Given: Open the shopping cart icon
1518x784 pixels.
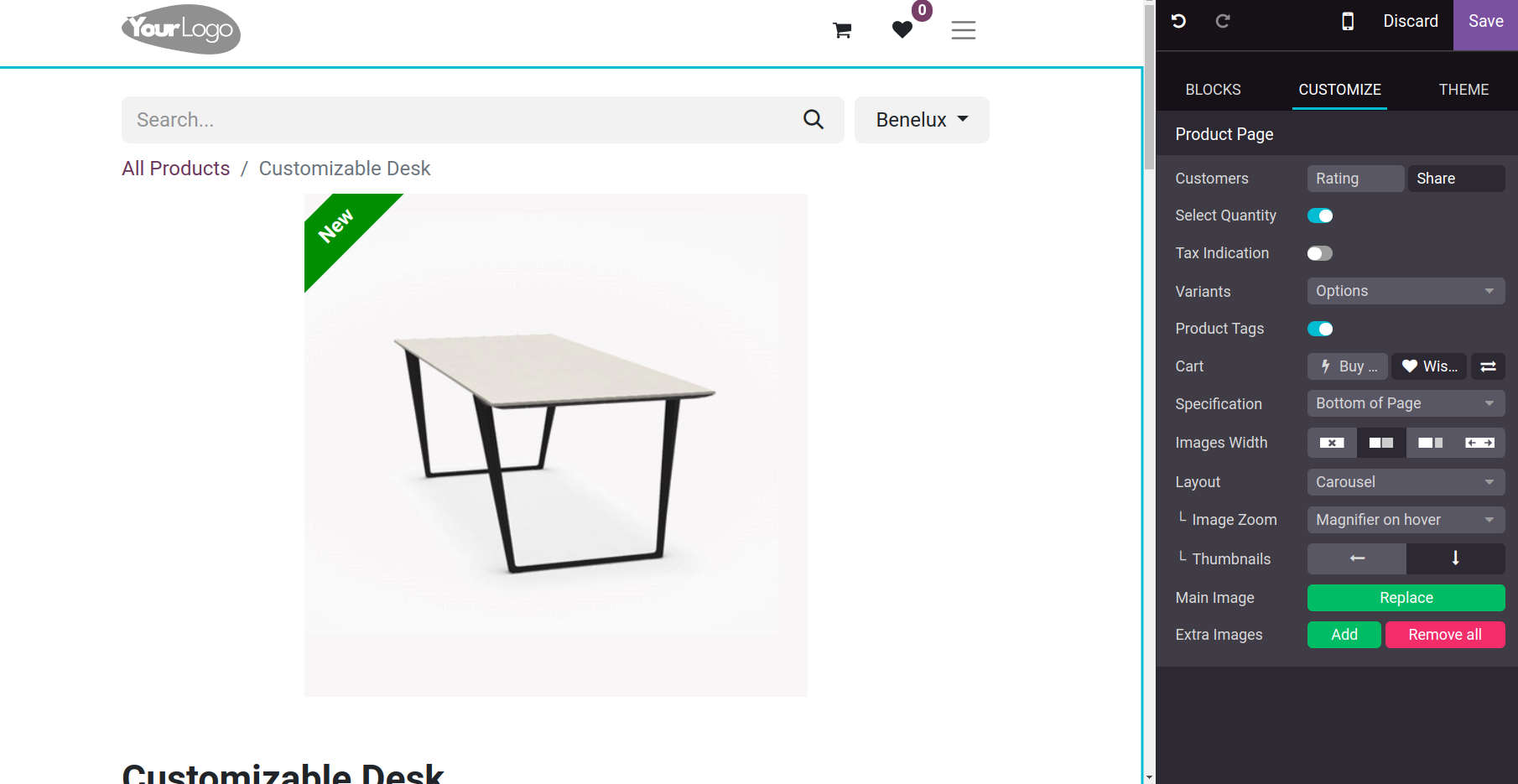Looking at the screenshot, I should 842,31.
